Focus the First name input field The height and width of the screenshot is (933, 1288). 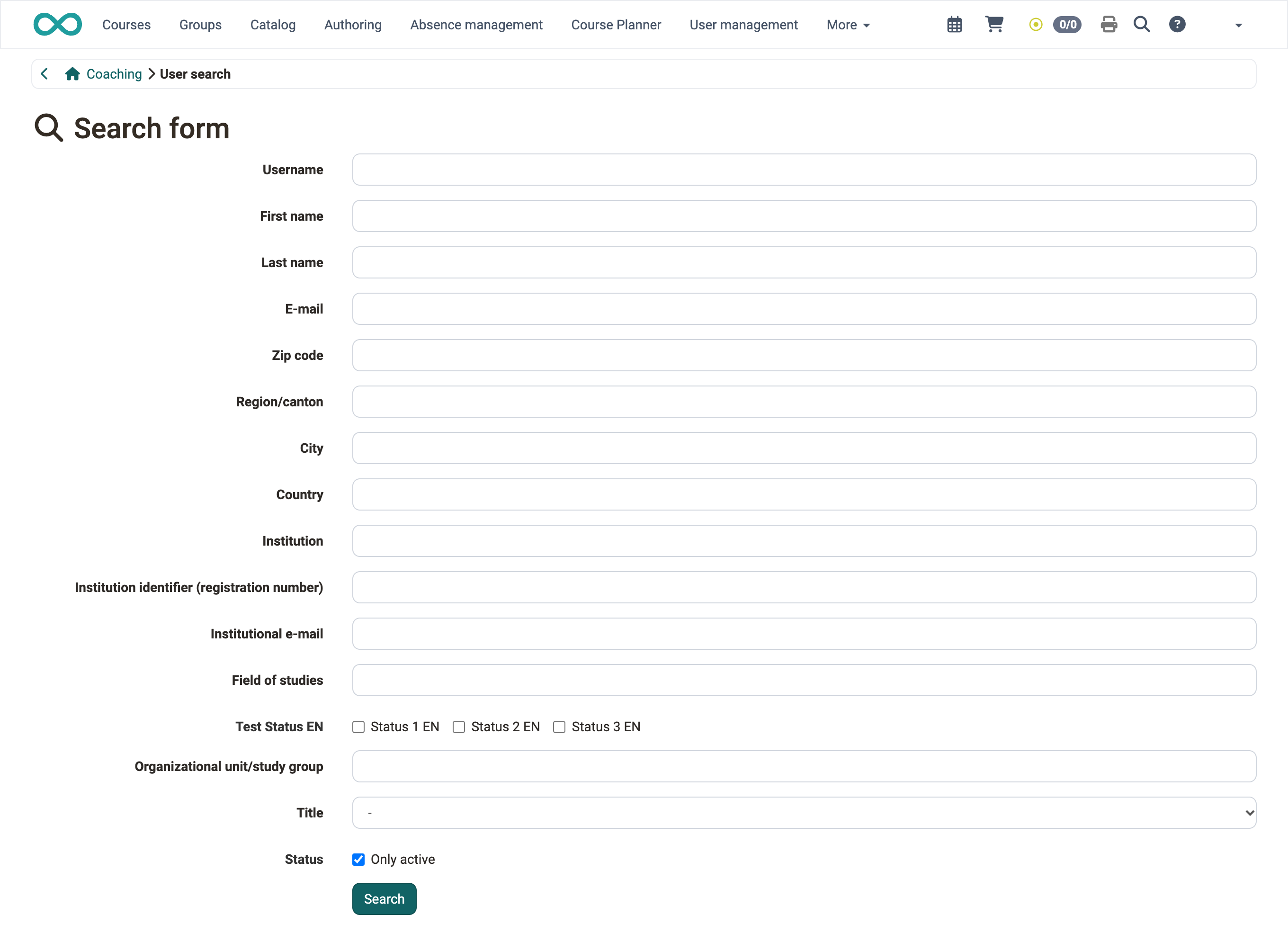click(804, 216)
